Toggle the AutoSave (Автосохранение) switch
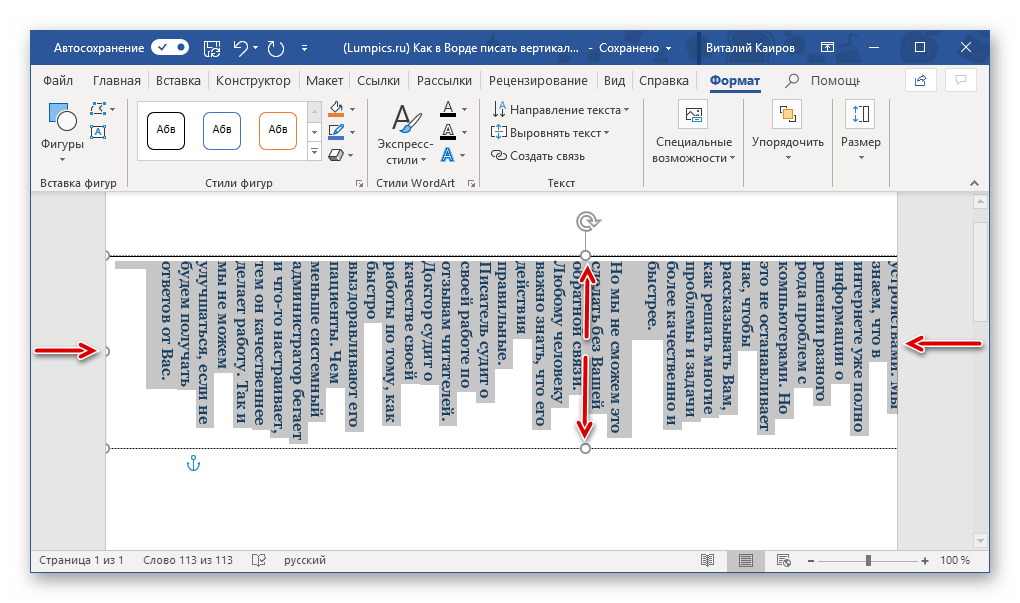This screenshot has width=1020, height=603. point(170,47)
